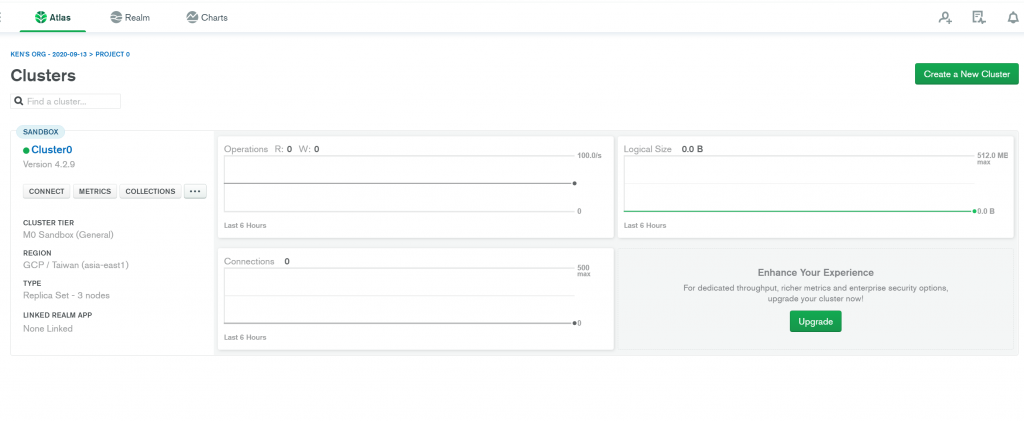Select "Replica Set - 3 nodes" text

click(x=66, y=295)
